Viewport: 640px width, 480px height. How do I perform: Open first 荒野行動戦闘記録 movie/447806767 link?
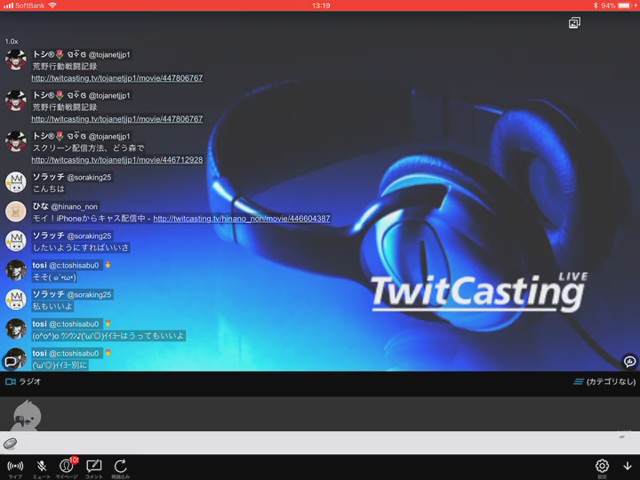click(x=117, y=78)
